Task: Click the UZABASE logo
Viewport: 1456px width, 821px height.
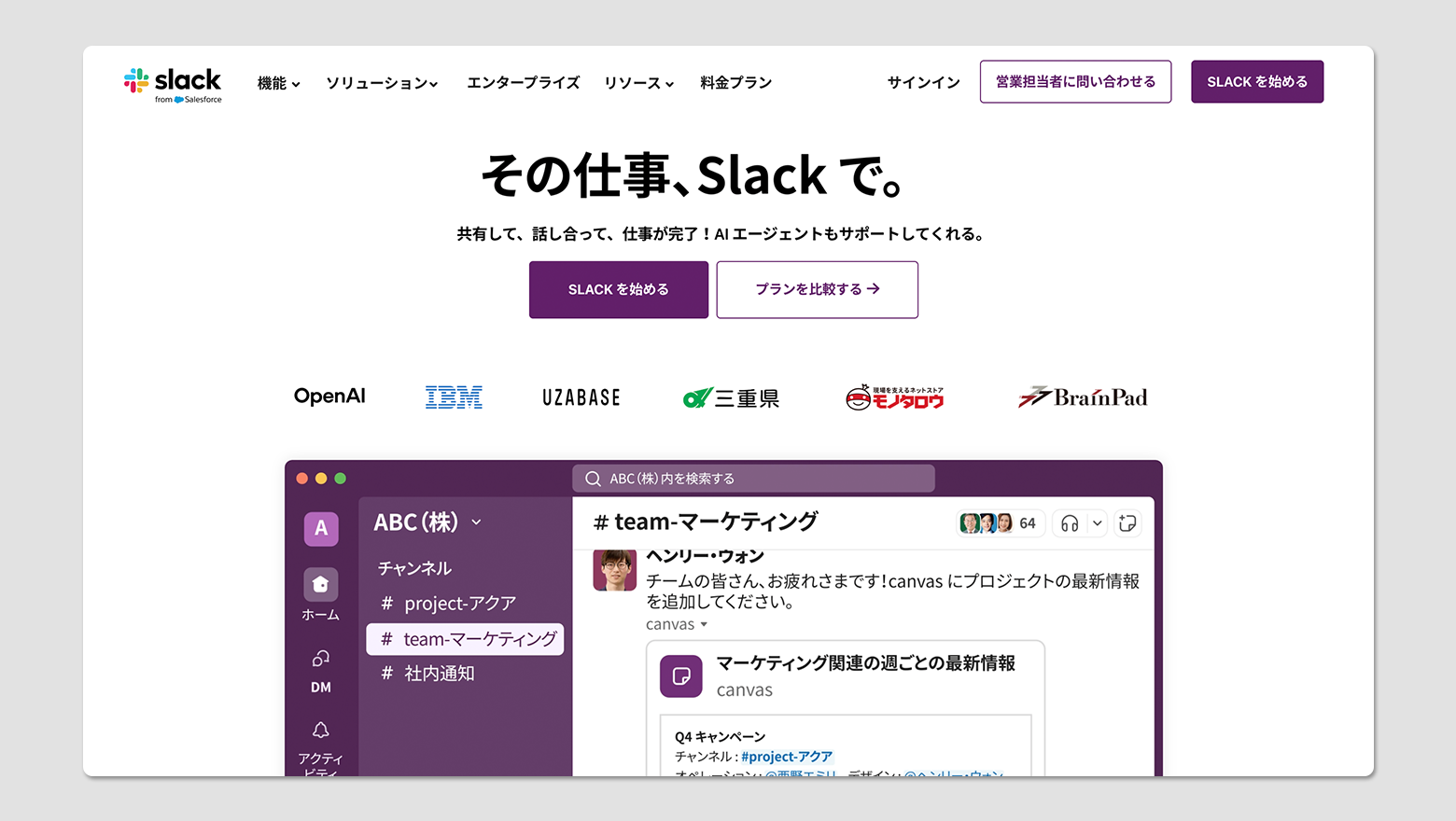Action: click(581, 397)
